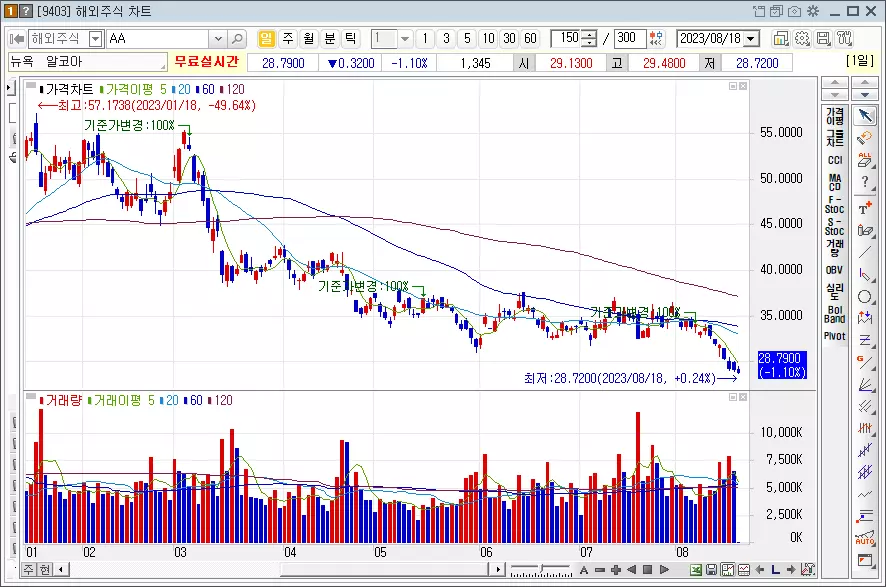
Task: Page the drawing toolbar up or down
Action: [865, 89]
